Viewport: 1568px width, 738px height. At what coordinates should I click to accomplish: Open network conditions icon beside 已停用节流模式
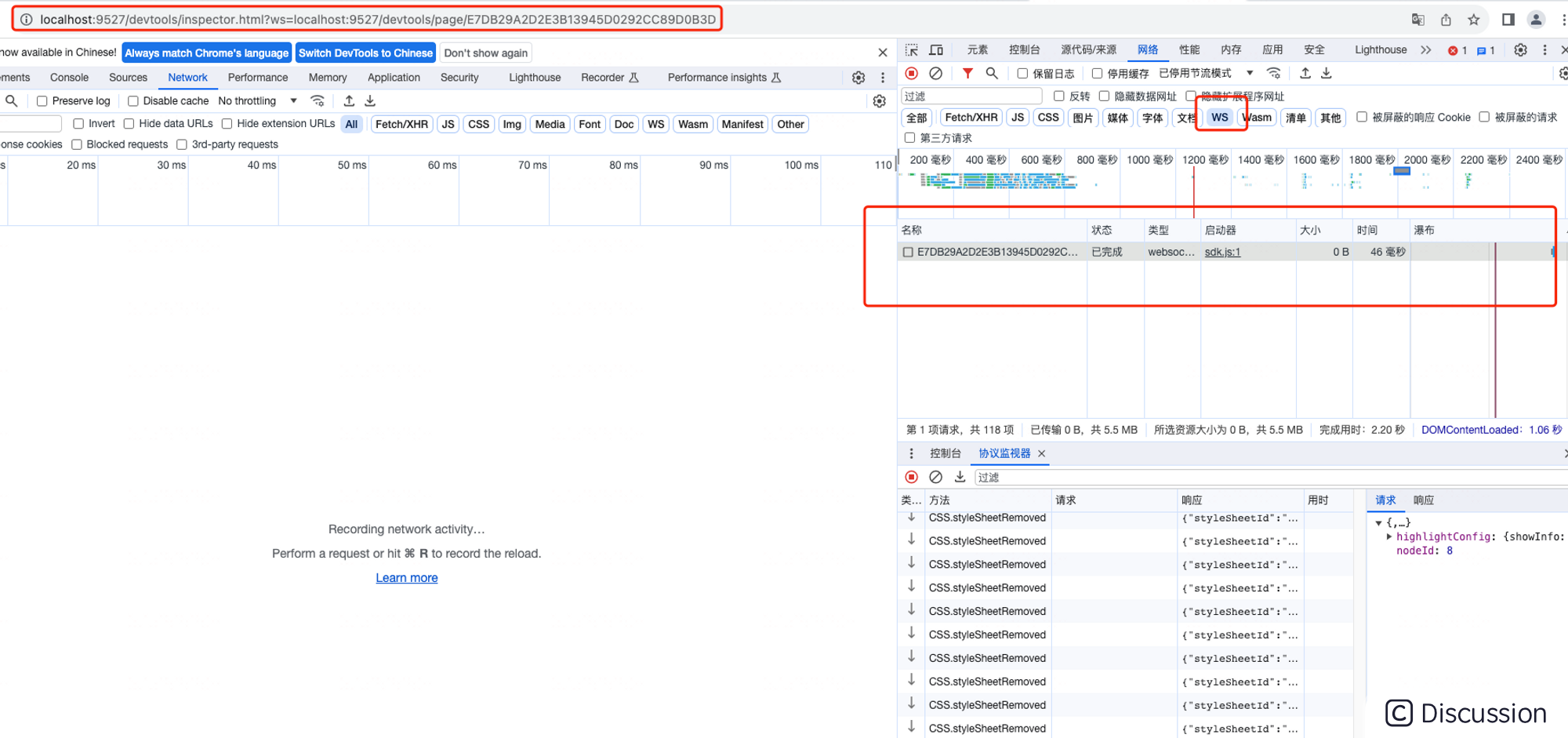tap(1274, 73)
